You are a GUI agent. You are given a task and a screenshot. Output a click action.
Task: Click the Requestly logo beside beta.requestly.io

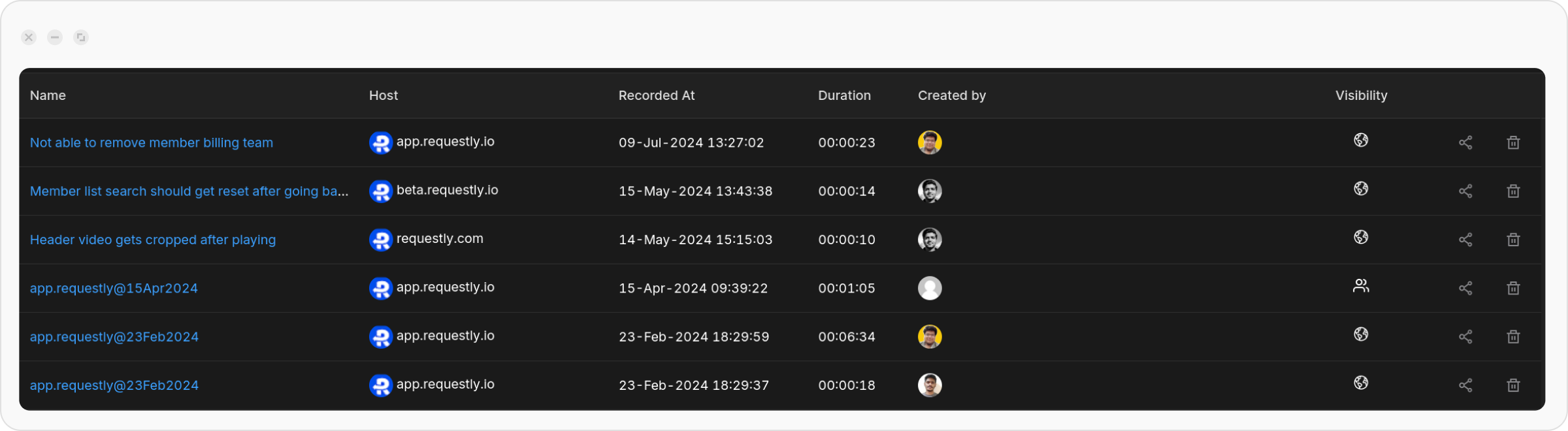point(381,191)
